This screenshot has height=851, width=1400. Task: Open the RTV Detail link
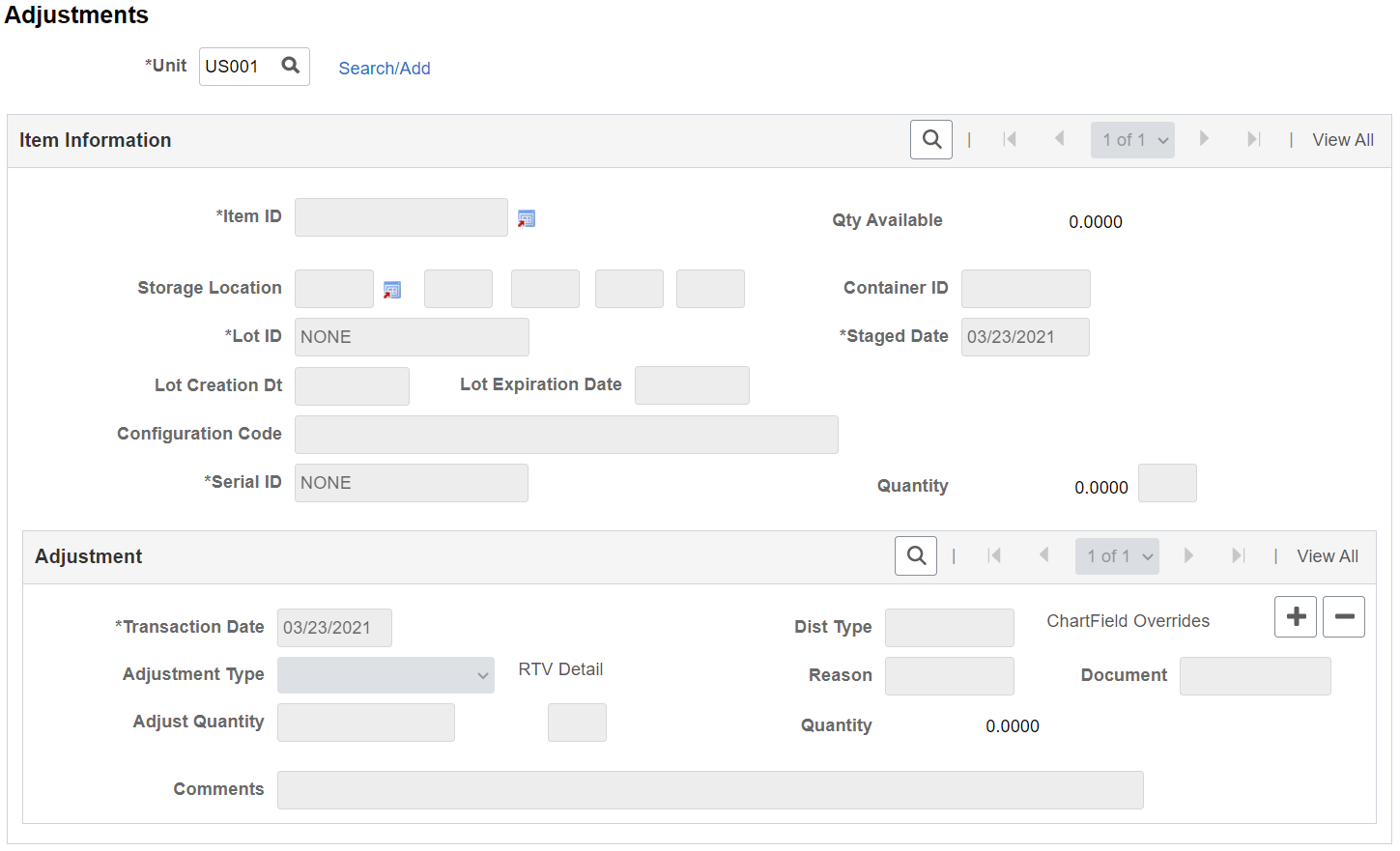click(560, 669)
